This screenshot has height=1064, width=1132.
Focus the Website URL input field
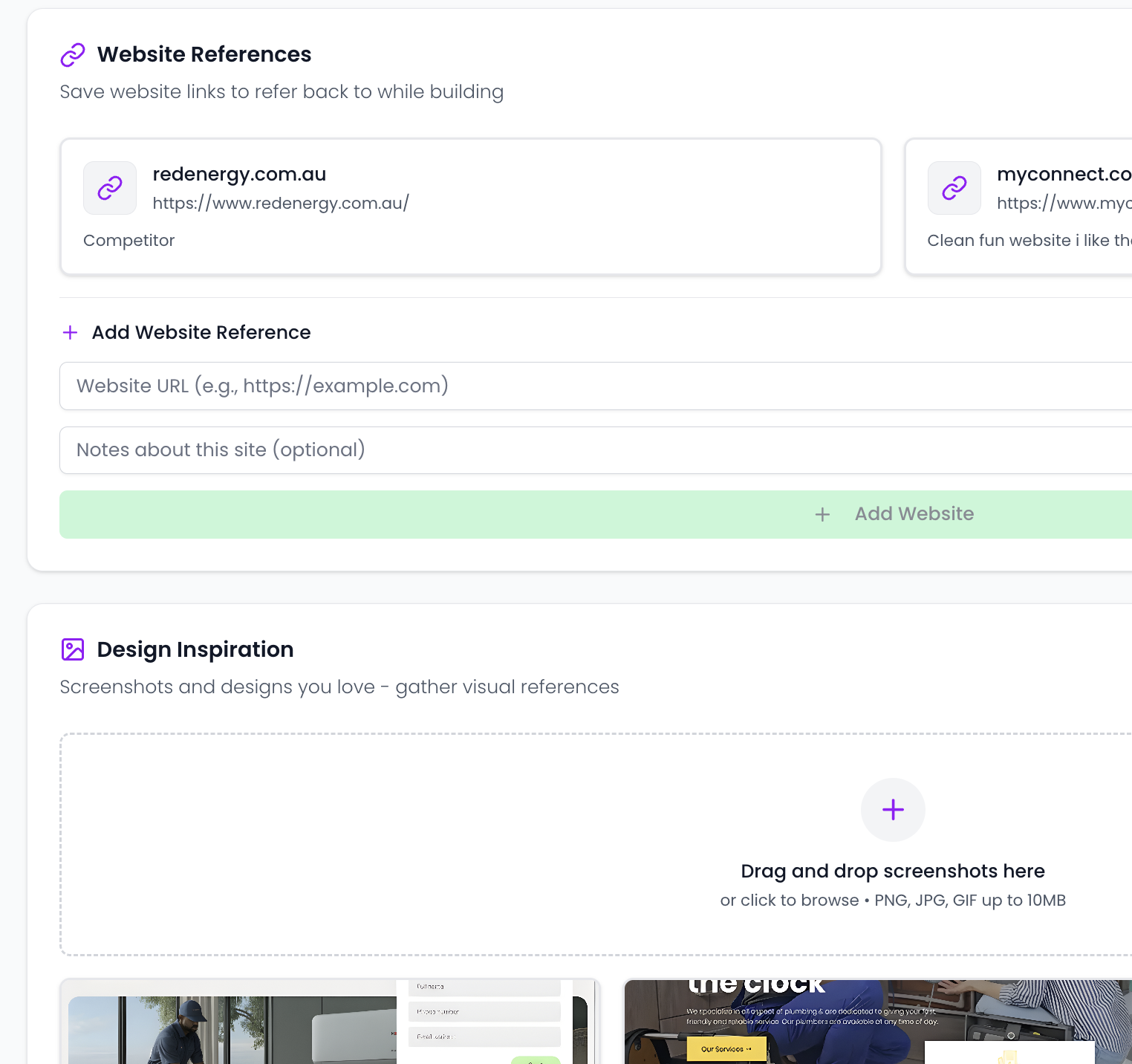pyautogui.click(x=596, y=386)
